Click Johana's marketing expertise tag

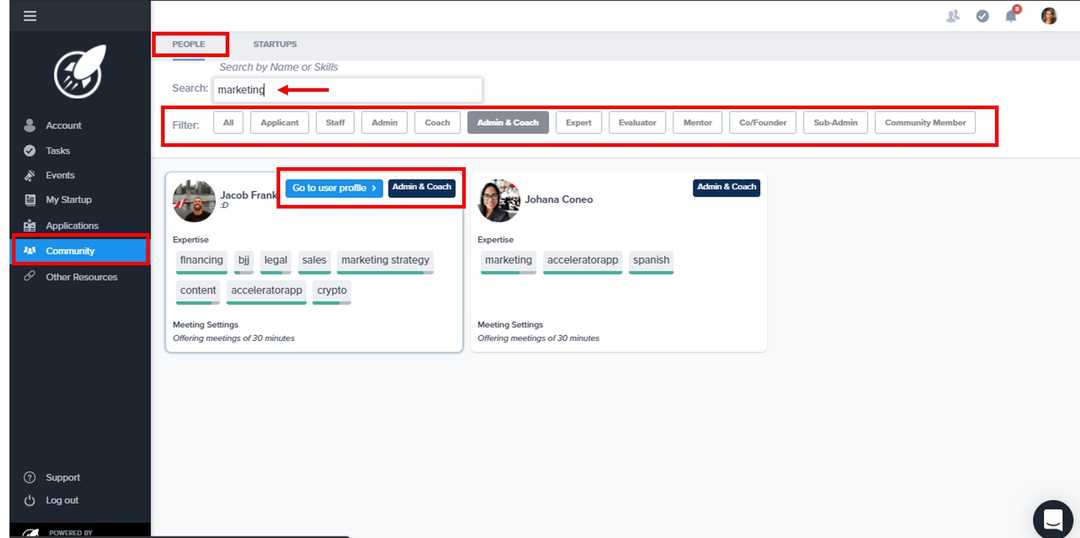pos(508,260)
